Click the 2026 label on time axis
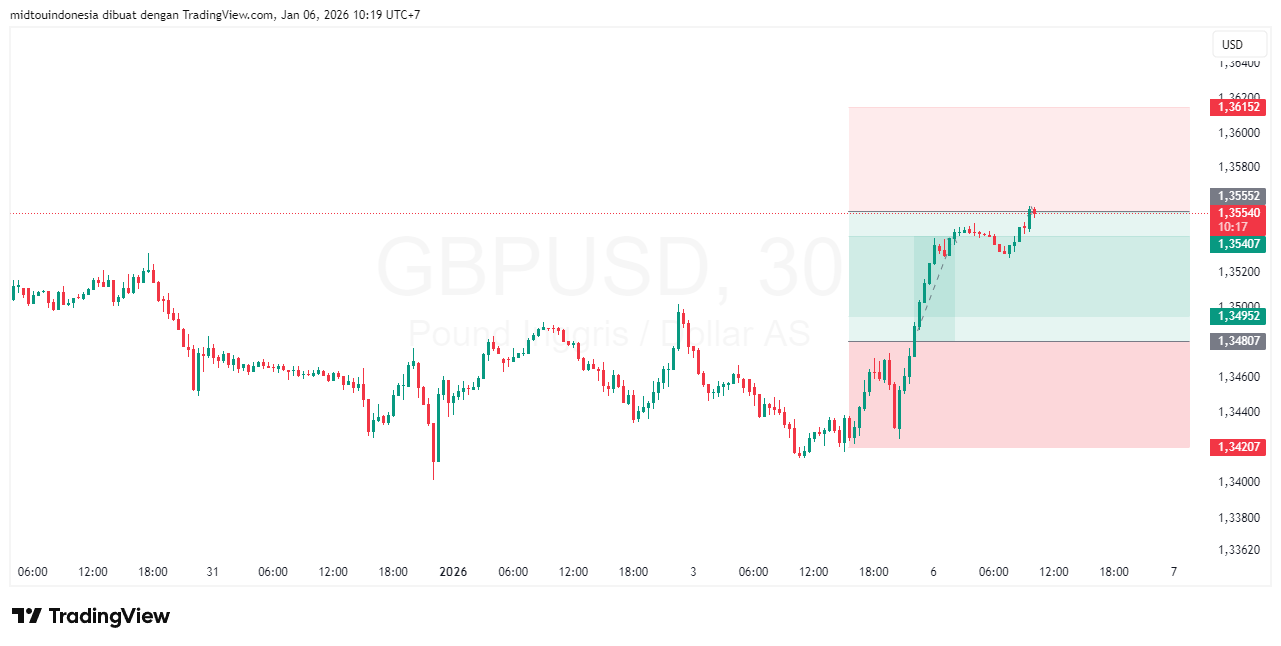The image size is (1281, 646). 453,572
